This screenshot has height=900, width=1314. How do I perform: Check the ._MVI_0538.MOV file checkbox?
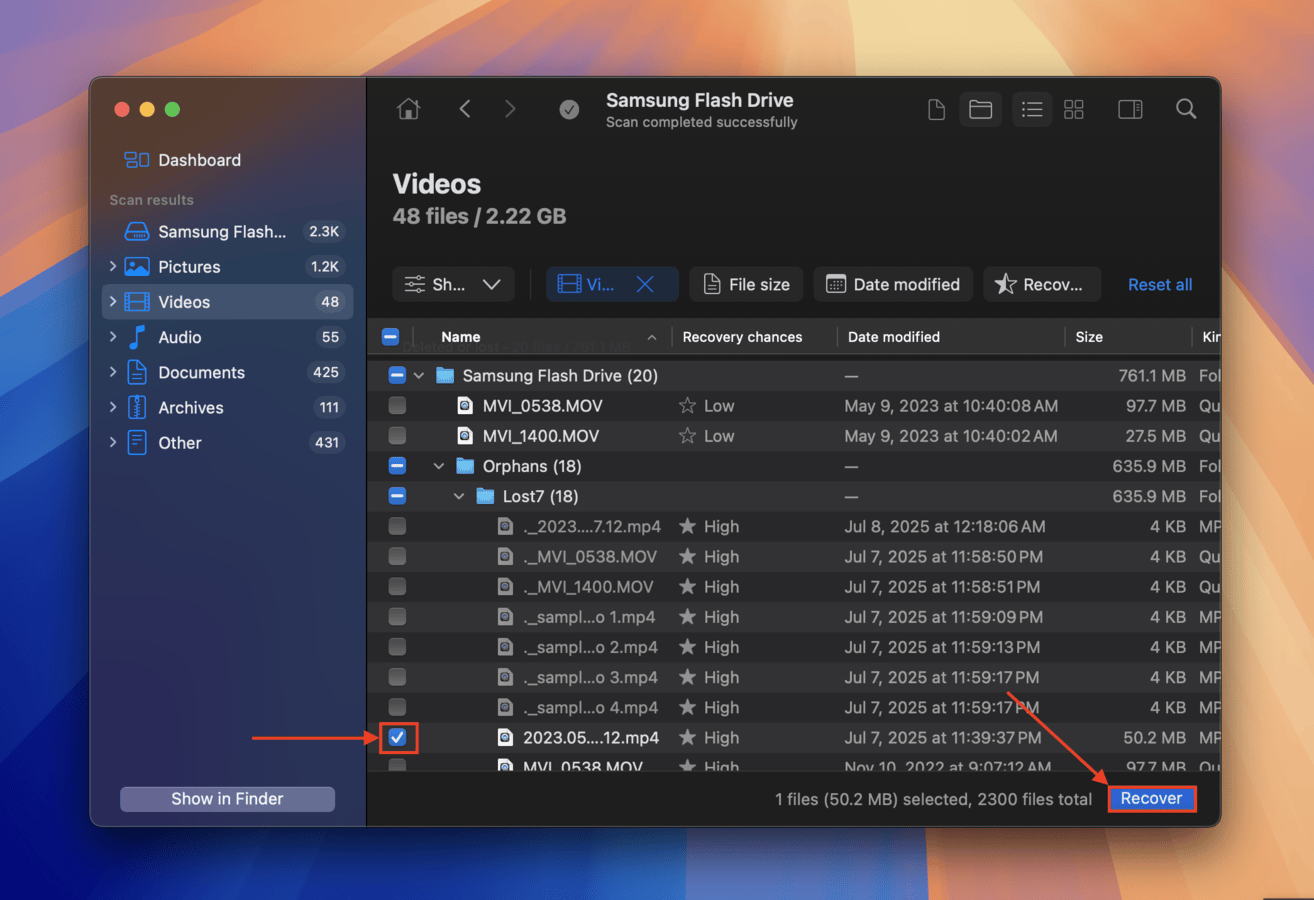point(397,556)
